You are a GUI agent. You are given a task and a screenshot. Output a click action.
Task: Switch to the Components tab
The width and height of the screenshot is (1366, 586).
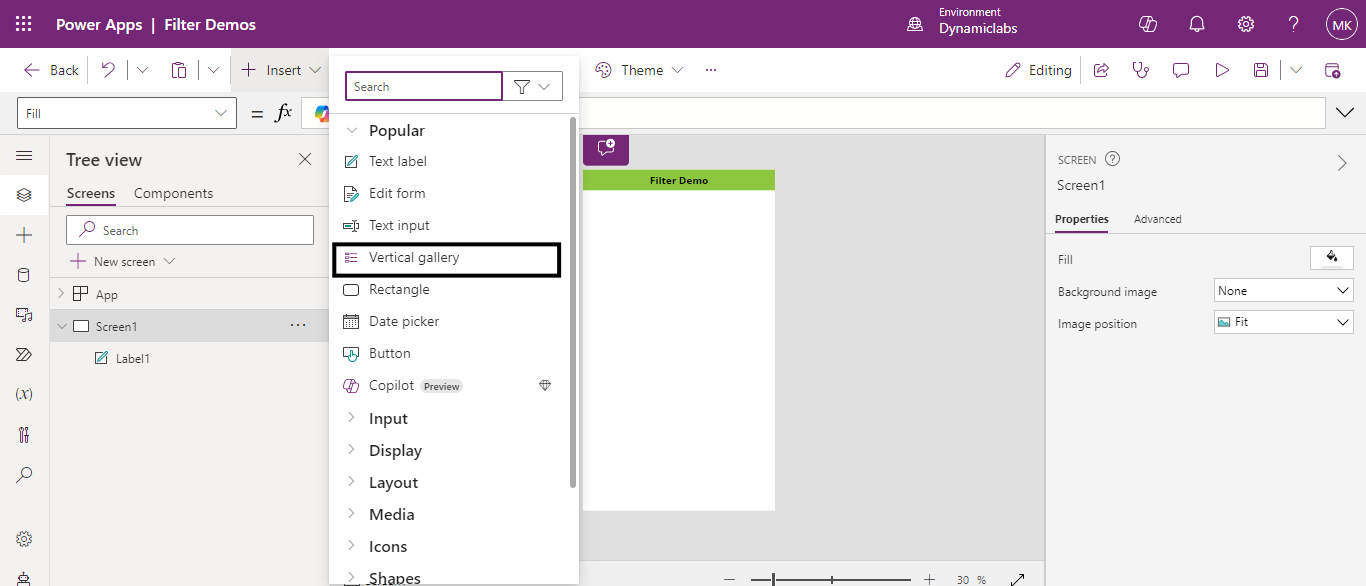tap(173, 193)
